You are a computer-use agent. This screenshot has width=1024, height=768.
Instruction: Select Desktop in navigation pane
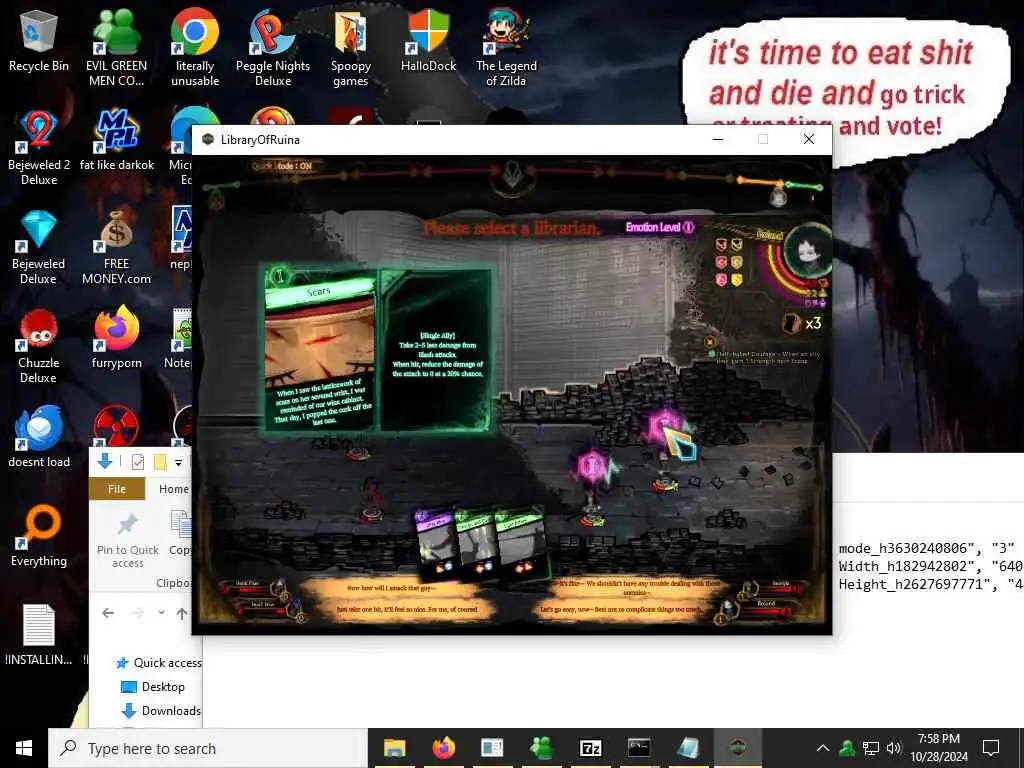pos(154,687)
